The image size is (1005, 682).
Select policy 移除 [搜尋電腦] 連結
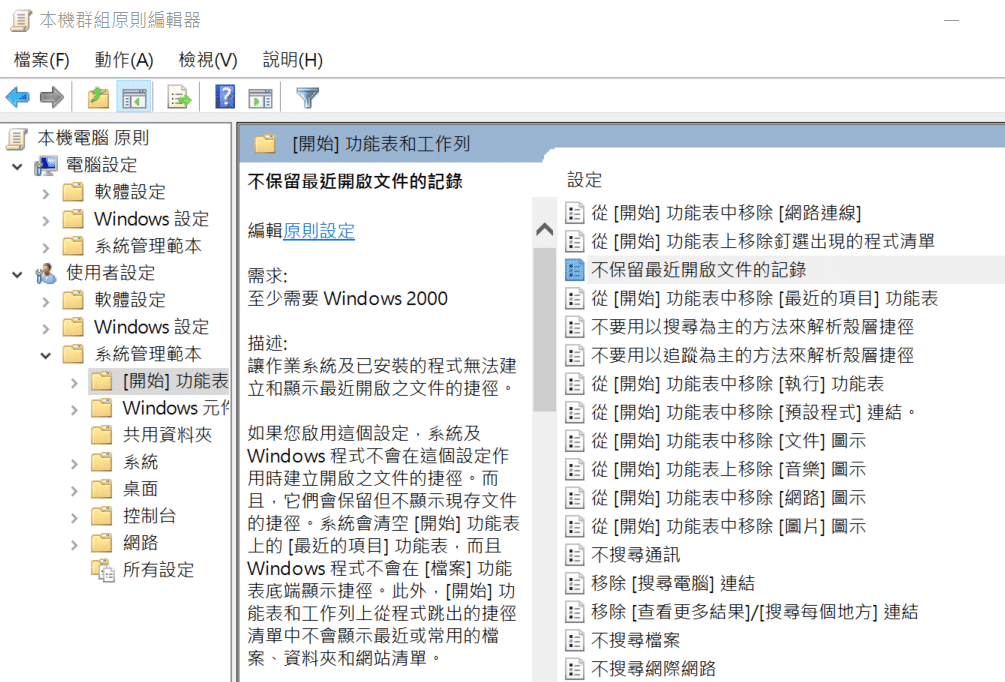672,583
